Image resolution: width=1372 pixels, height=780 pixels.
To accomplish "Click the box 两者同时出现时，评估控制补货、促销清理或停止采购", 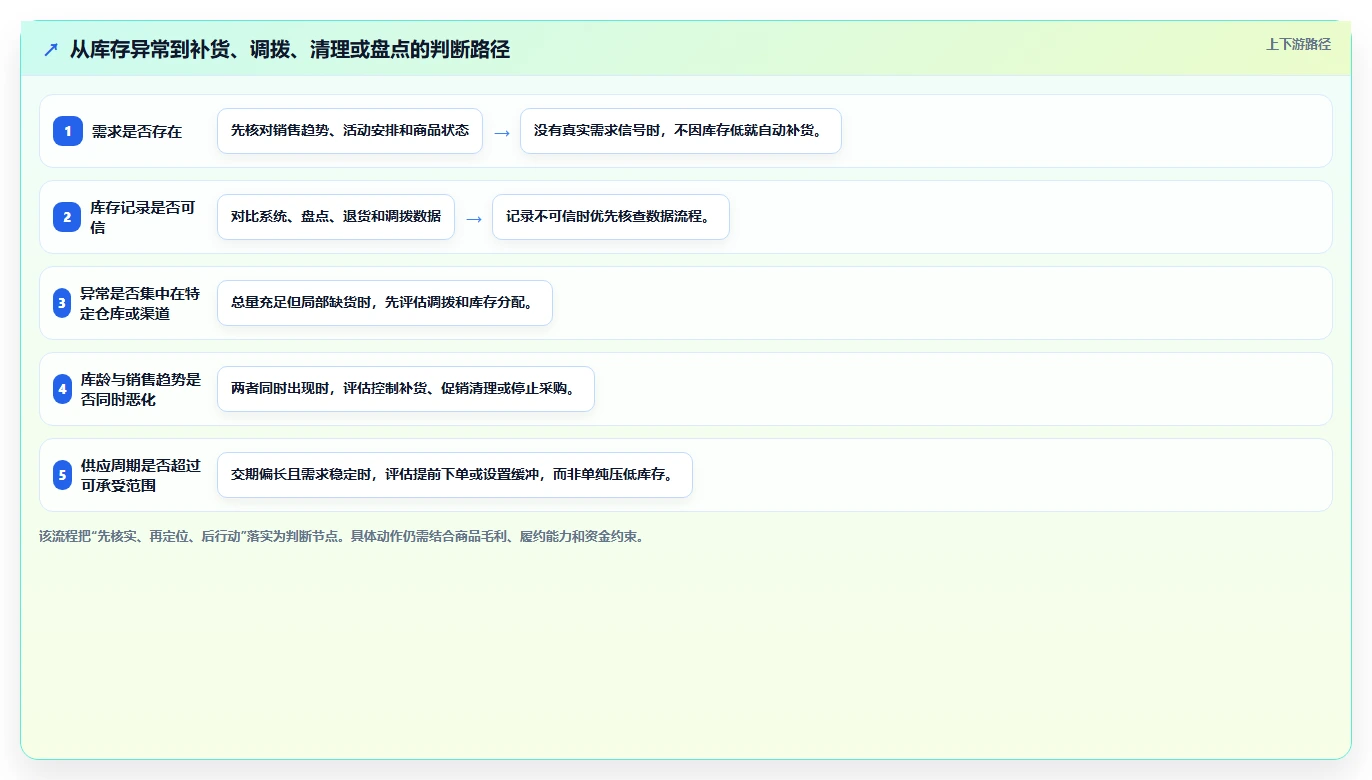I will [406, 389].
